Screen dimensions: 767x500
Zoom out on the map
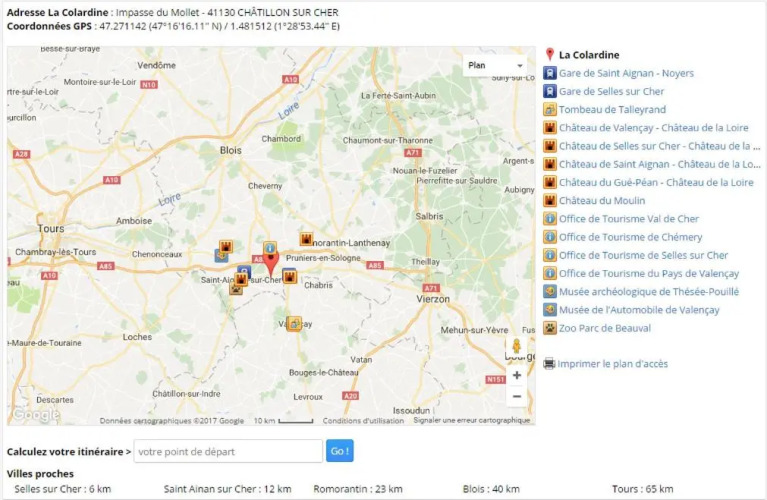516,396
